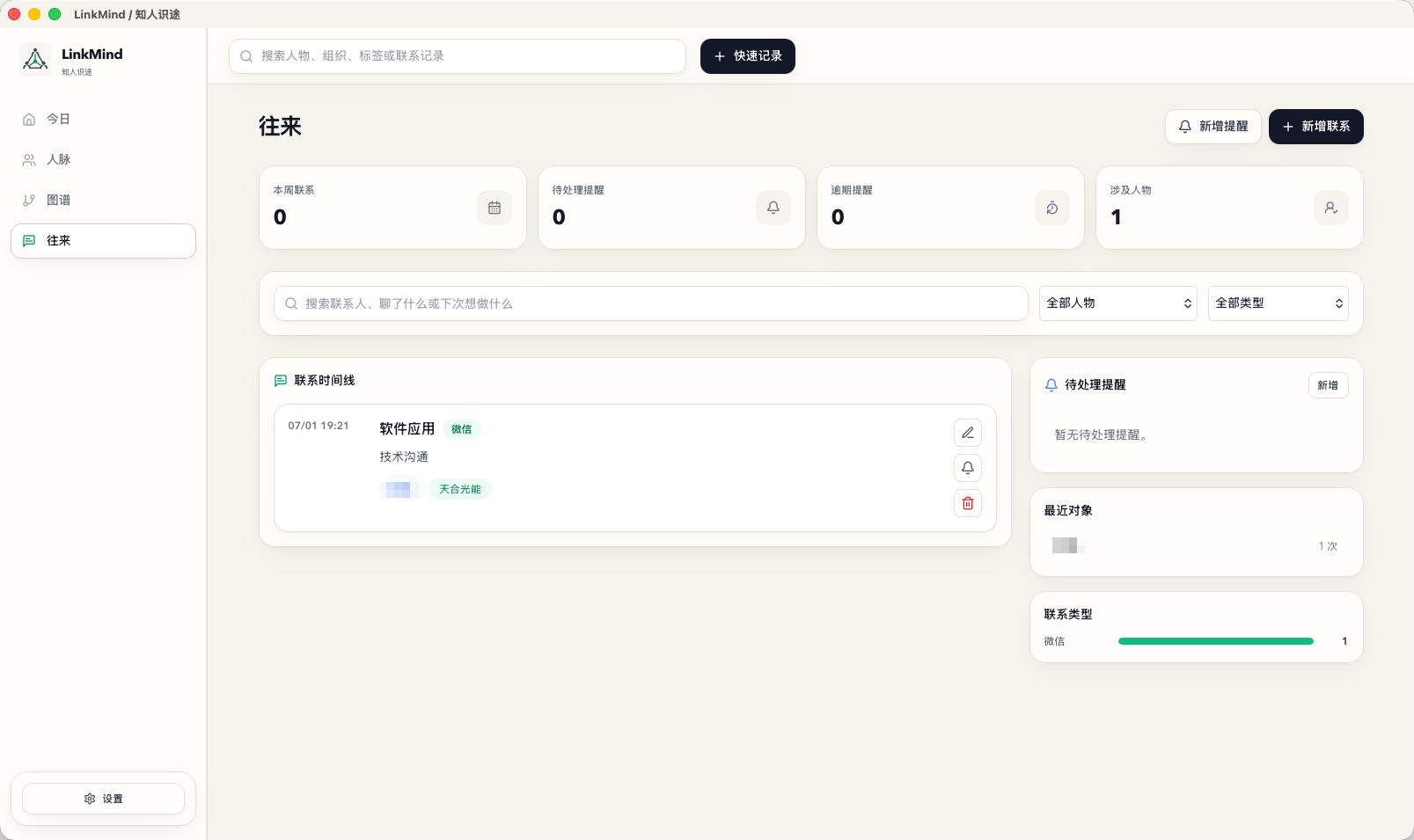Click the gear icon in 设置
This screenshot has width=1414, height=840.
(x=90, y=799)
